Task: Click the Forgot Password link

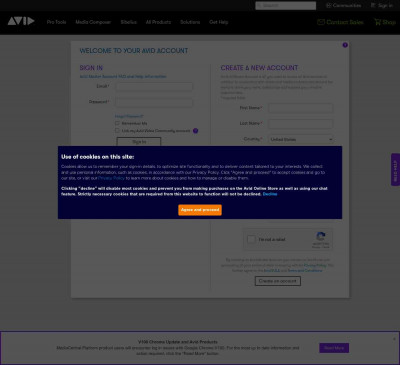Action: (129, 116)
